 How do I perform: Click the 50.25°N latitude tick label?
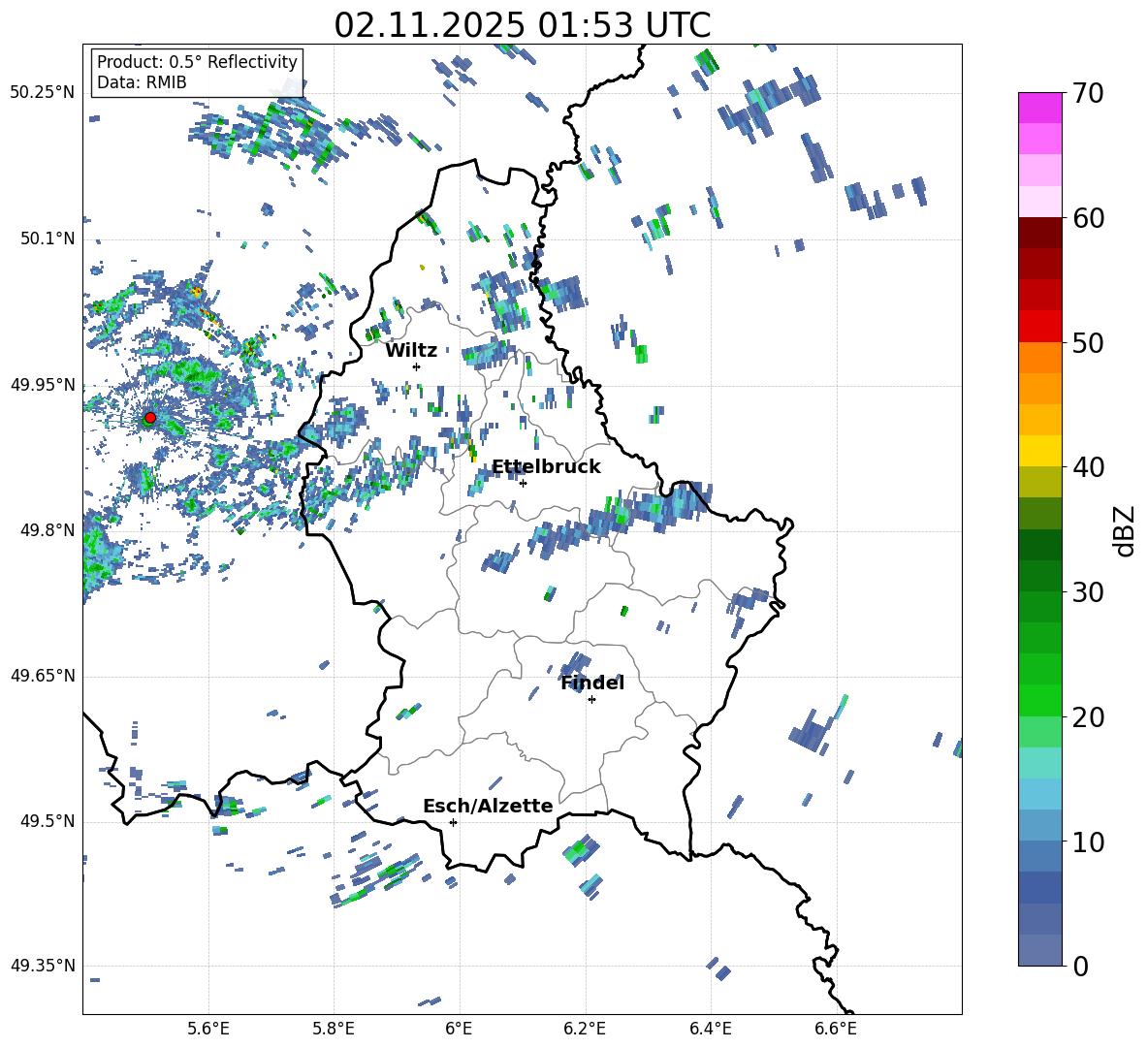point(43,93)
